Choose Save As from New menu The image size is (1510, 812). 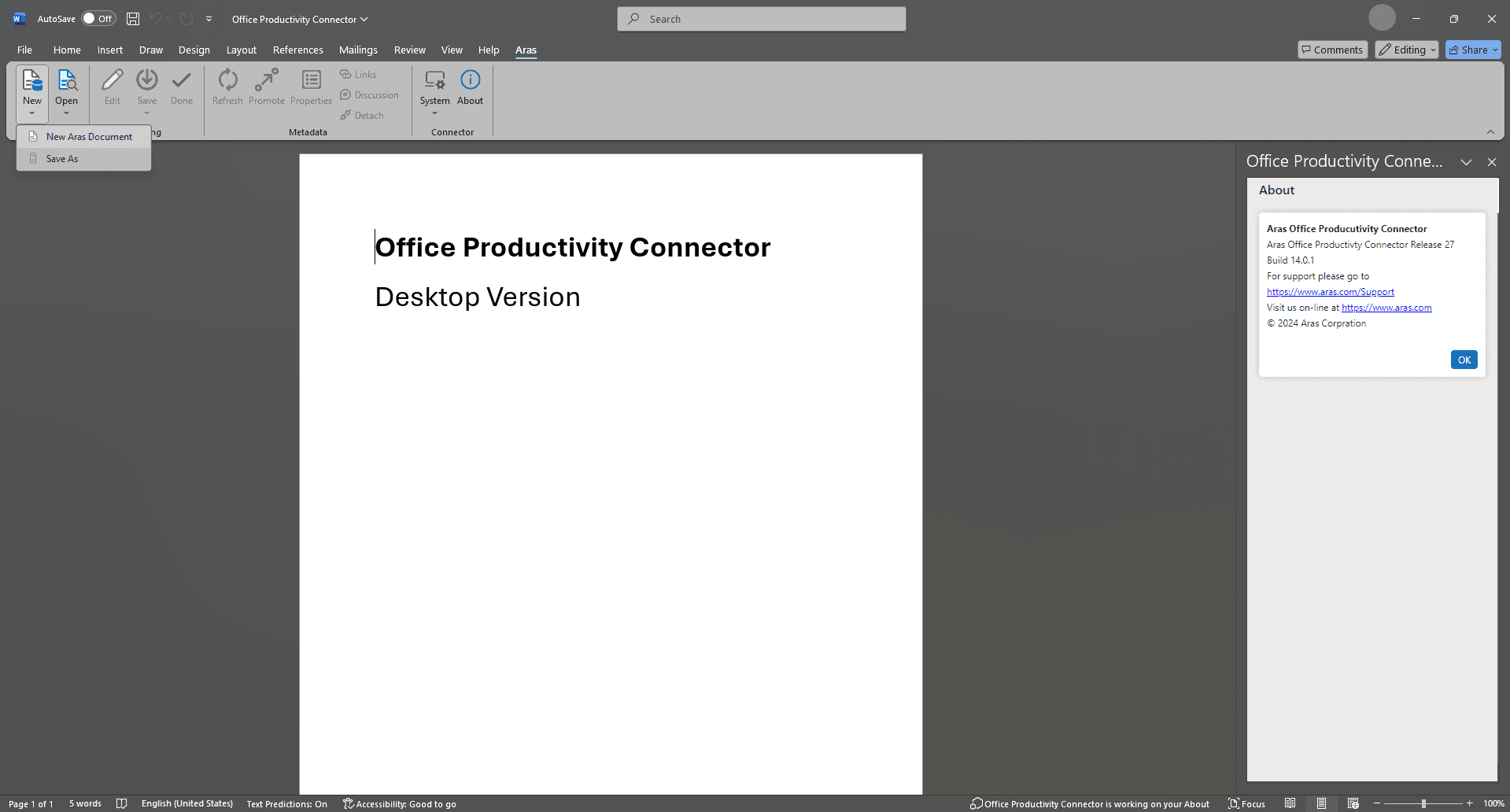click(x=84, y=159)
